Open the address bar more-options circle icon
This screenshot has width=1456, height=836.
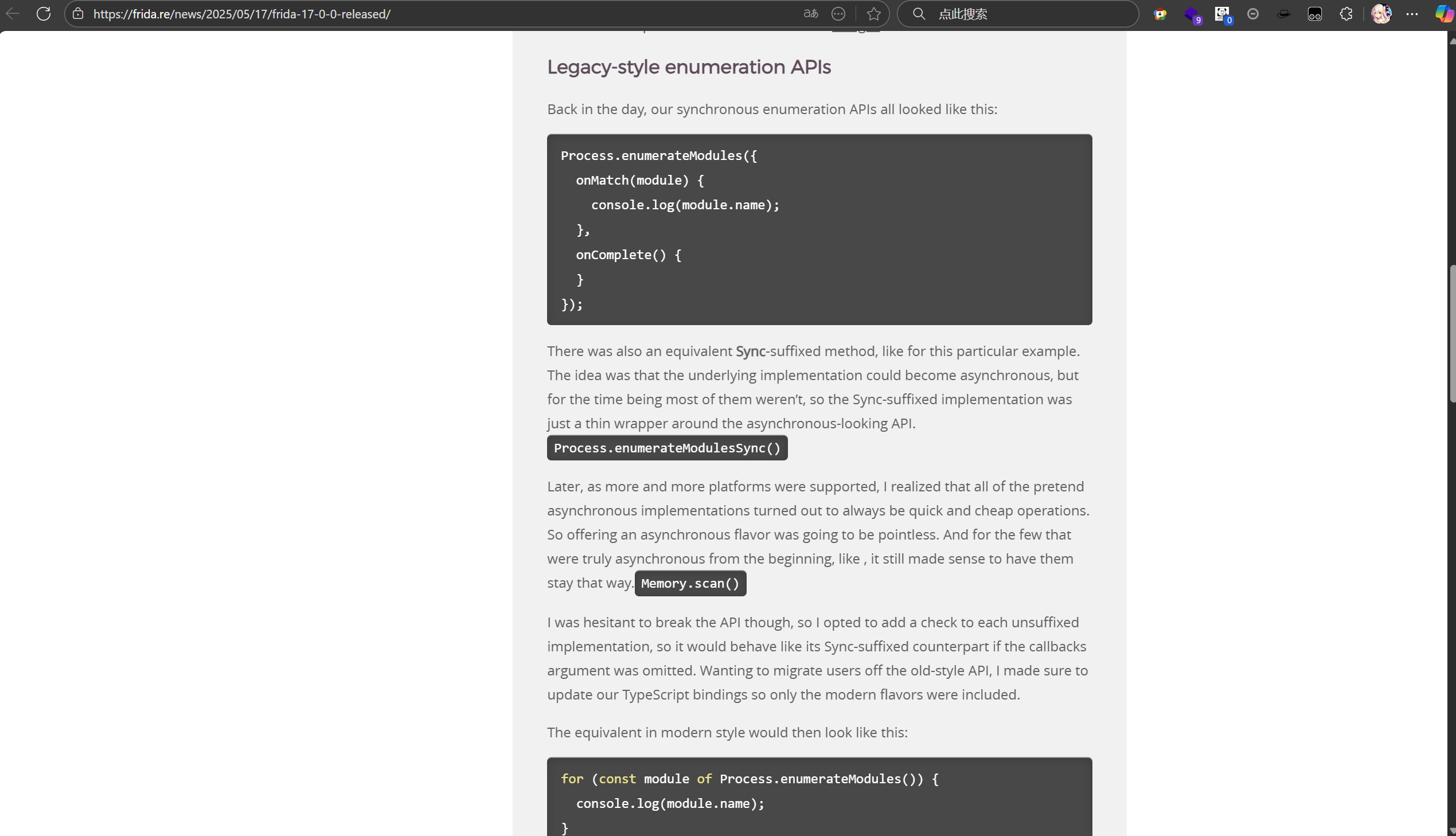(838, 14)
